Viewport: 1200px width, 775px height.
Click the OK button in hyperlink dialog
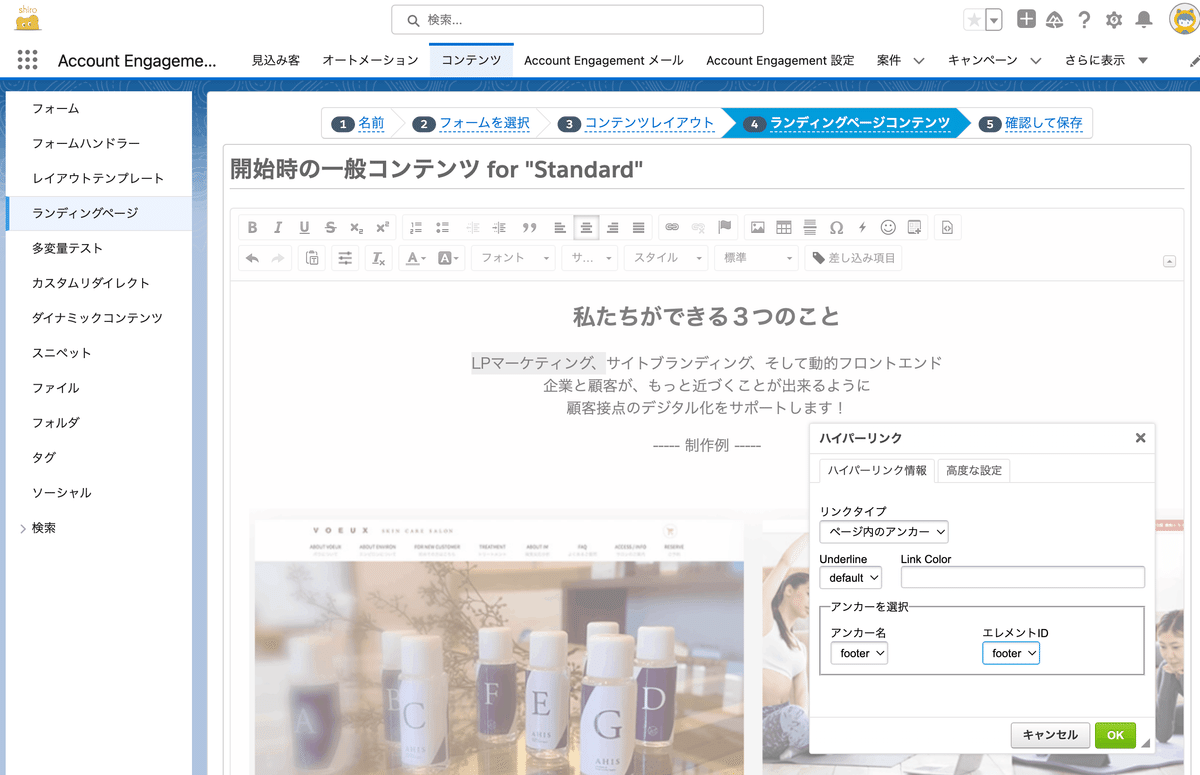1115,735
